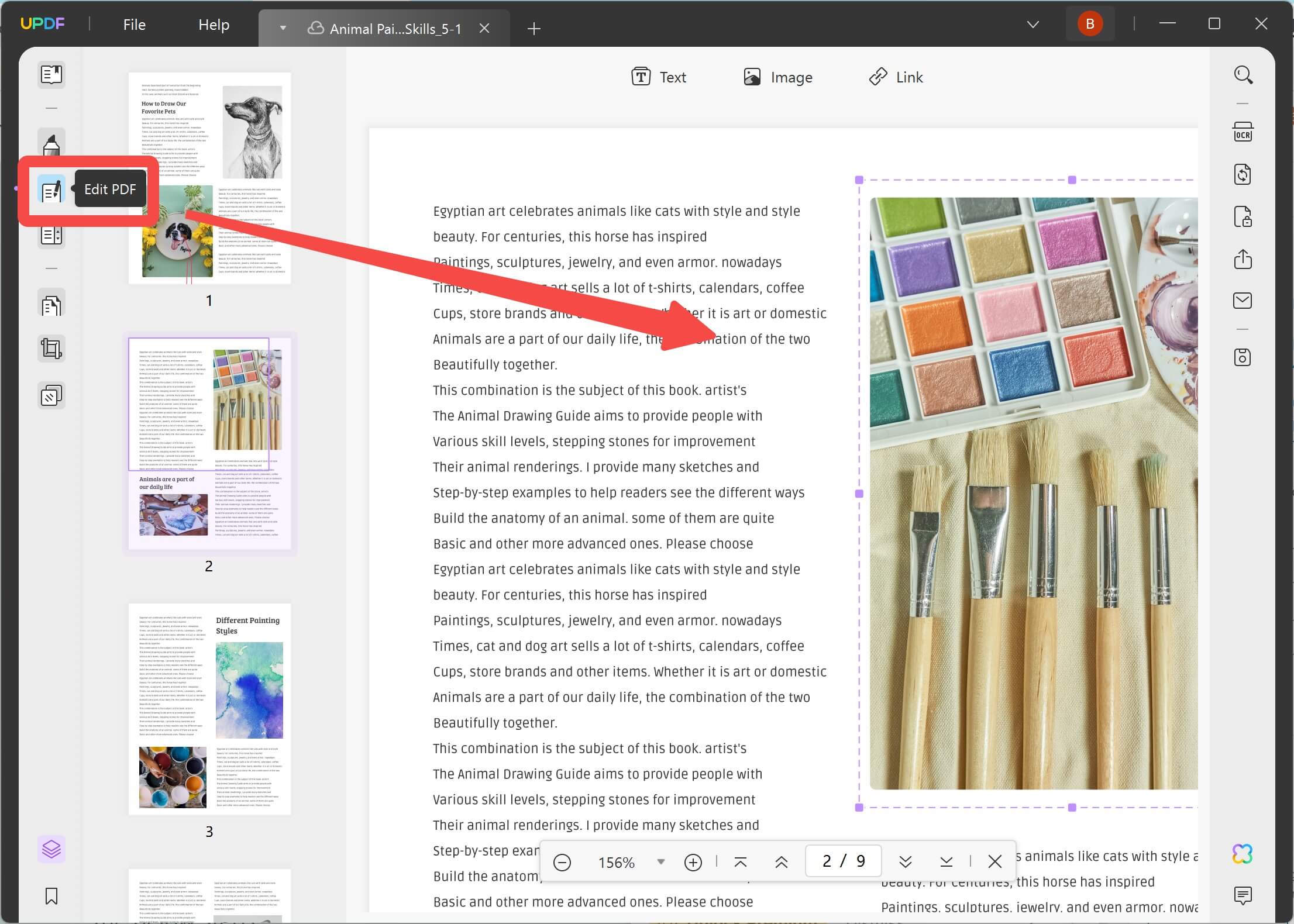Viewport: 1294px width, 924px height.
Task: Open the Help menu
Action: 213,25
